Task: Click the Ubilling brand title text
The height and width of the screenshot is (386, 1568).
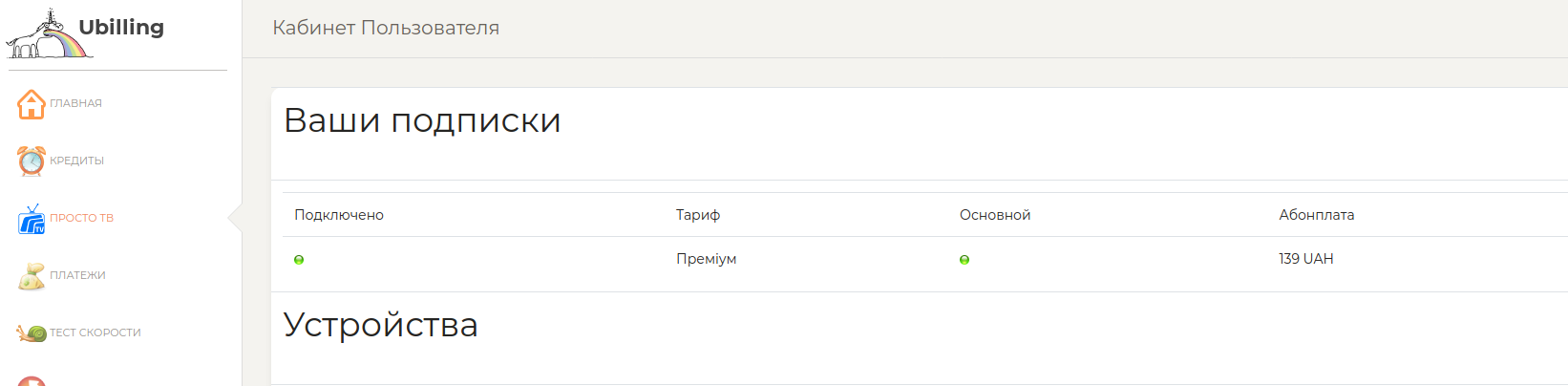Action: pos(121,27)
